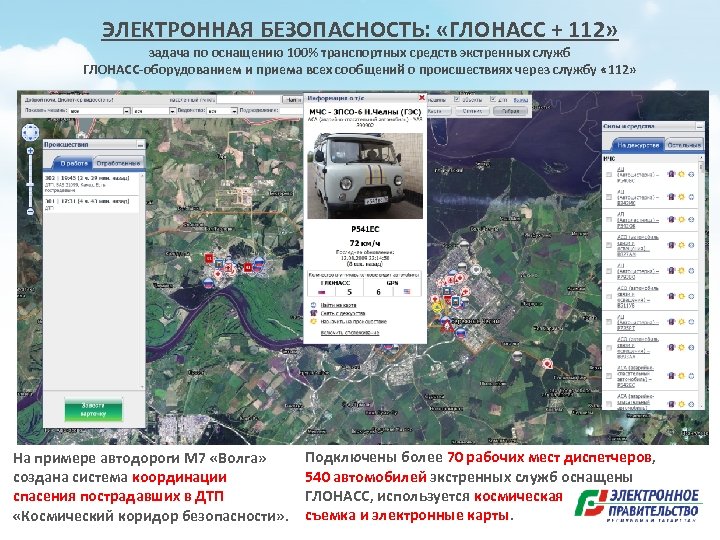Click the 'Подразделение' input field

point(292,111)
